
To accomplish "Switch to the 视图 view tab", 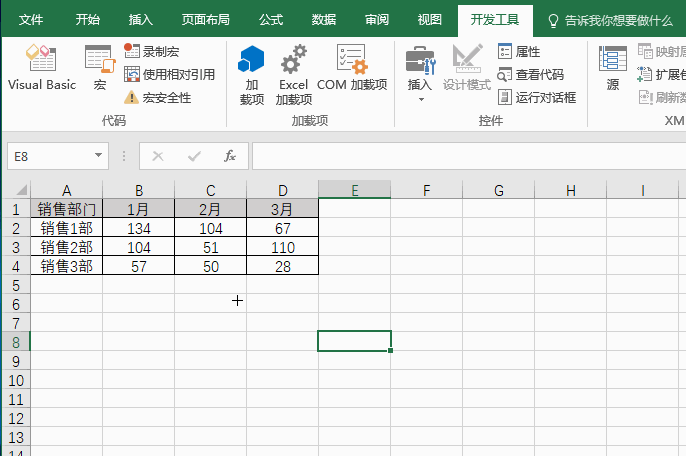I will click(x=430, y=20).
